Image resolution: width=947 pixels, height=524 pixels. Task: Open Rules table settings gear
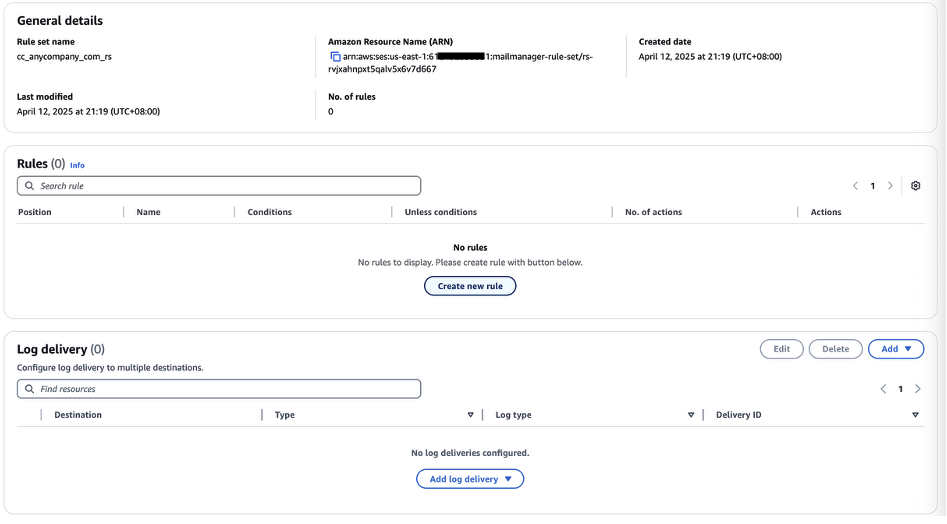[915, 186]
